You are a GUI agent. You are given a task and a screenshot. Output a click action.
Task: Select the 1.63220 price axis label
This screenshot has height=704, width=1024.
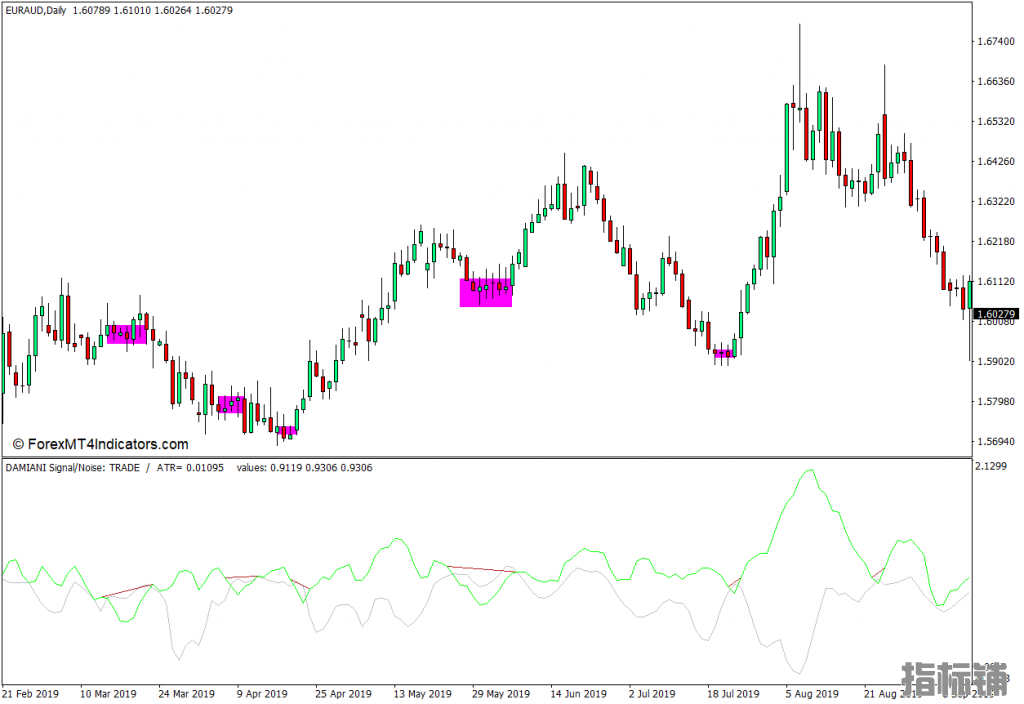pyautogui.click(x=996, y=201)
